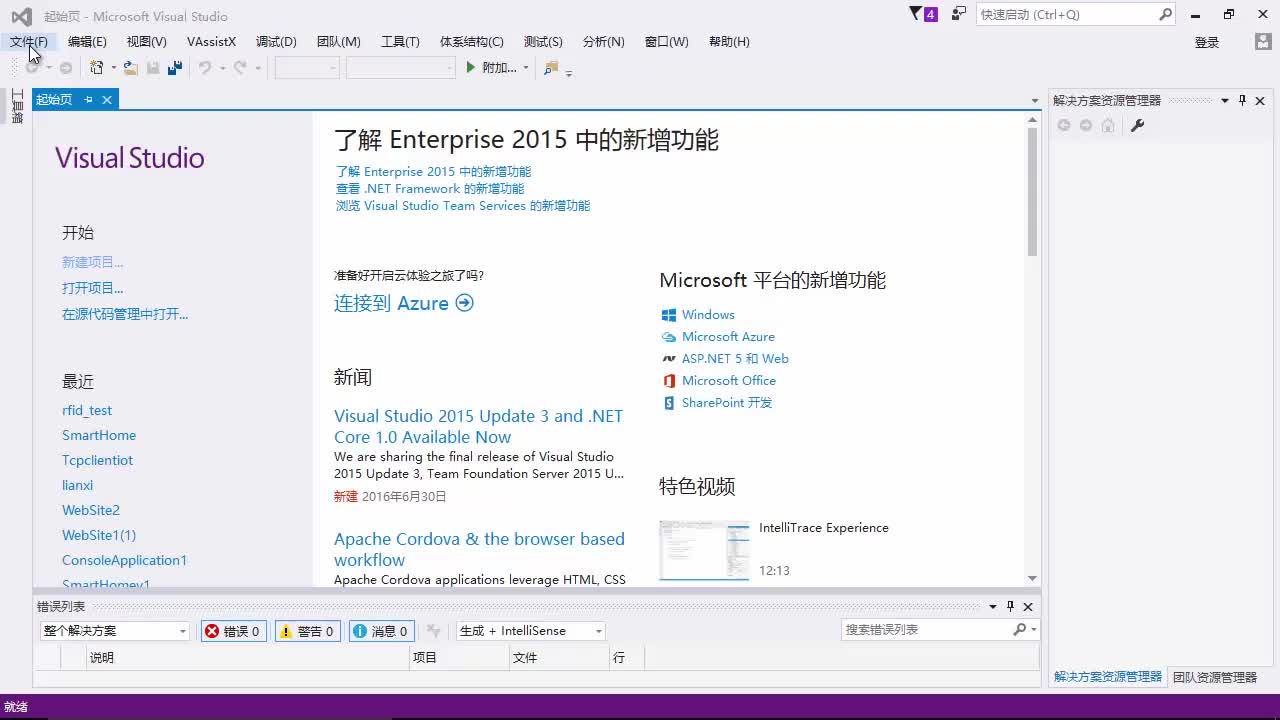The width and height of the screenshot is (1280, 720).
Task: Open New Project icon dropdown arrow
Action: pyautogui.click(x=113, y=68)
